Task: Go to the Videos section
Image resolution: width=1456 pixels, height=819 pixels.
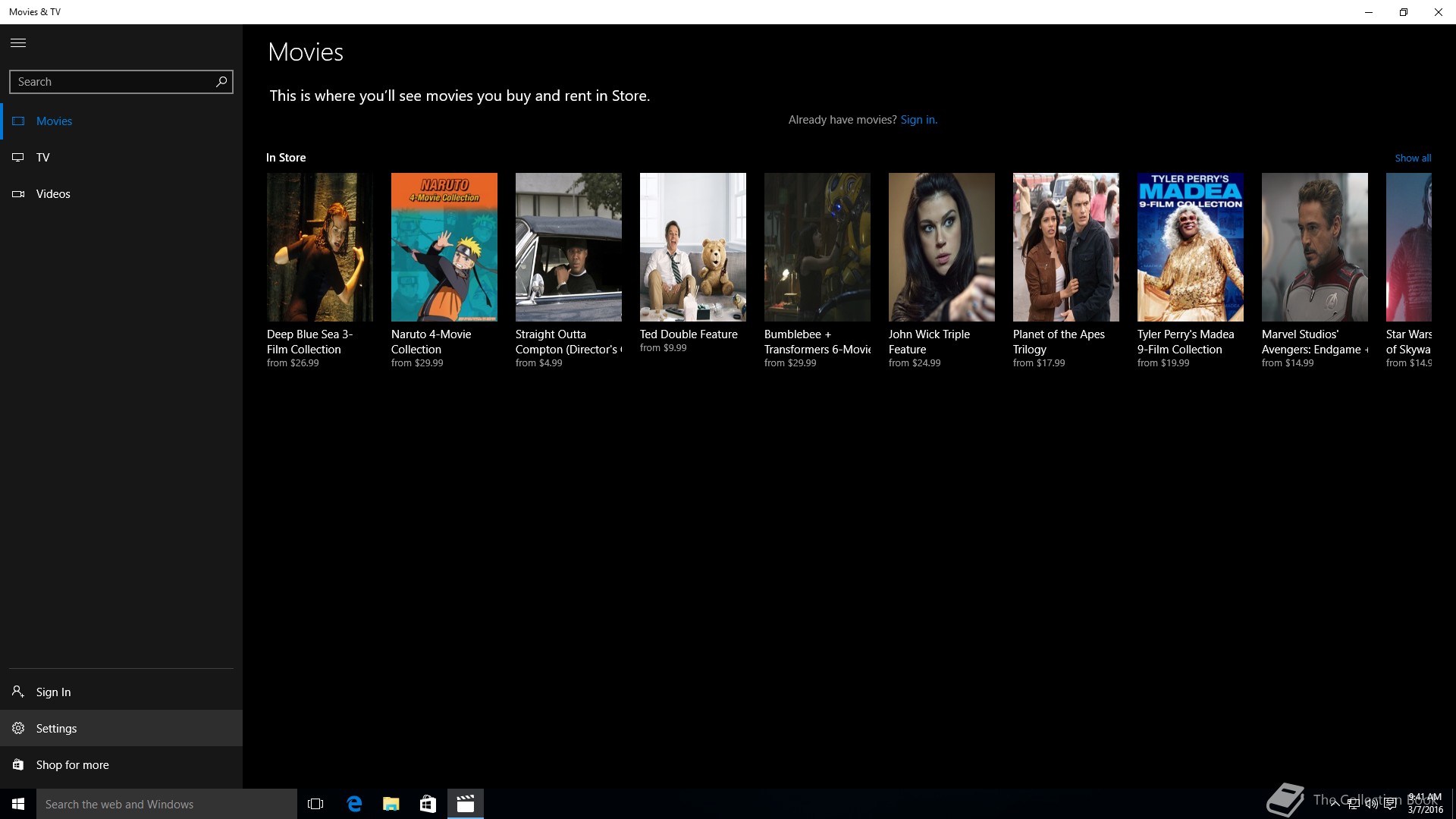Action: tap(121, 193)
